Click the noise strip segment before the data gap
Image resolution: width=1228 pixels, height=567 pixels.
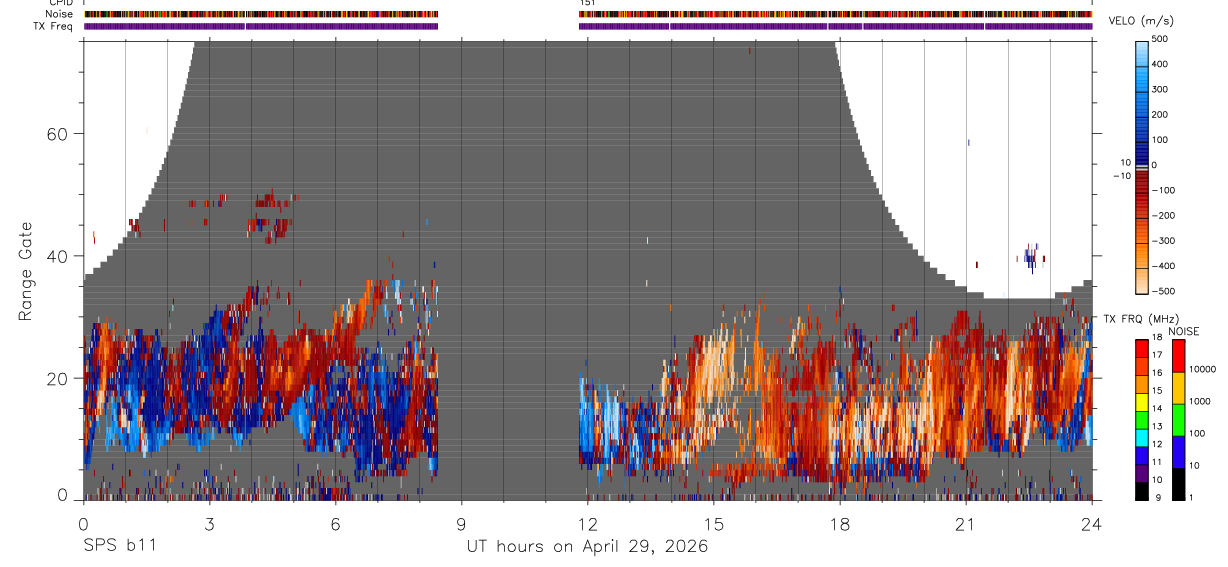pyautogui.click(x=261, y=14)
